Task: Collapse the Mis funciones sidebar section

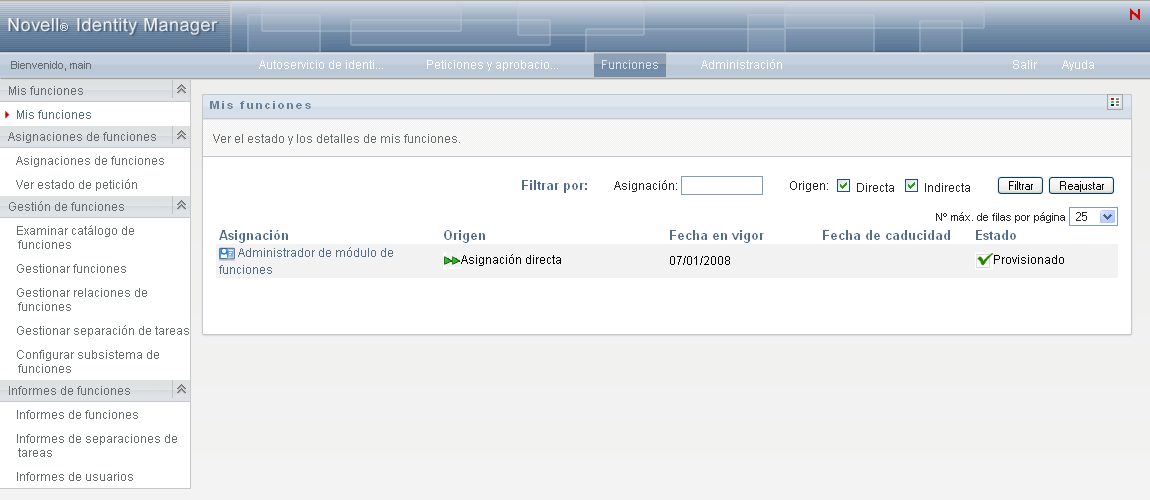Action: pyautogui.click(x=181, y=89)
